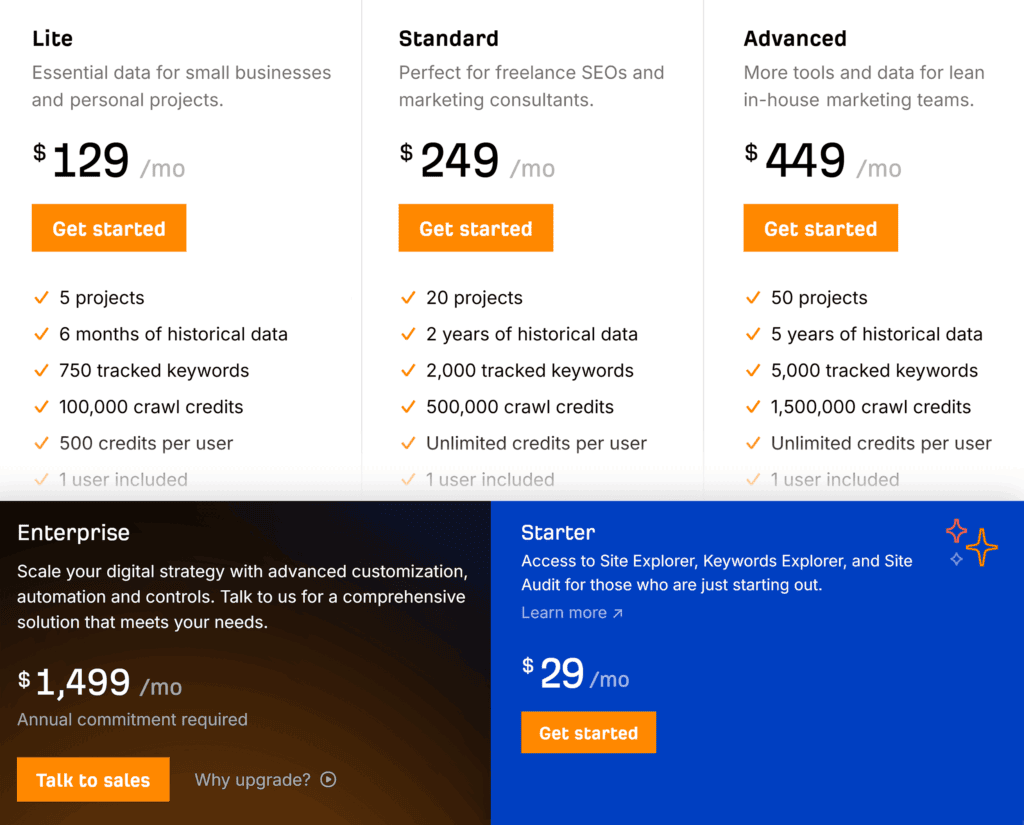Click Get started under the Lite plan
Image resolution: width=1024 pixels, height=825 pixels.
(108, 228)
